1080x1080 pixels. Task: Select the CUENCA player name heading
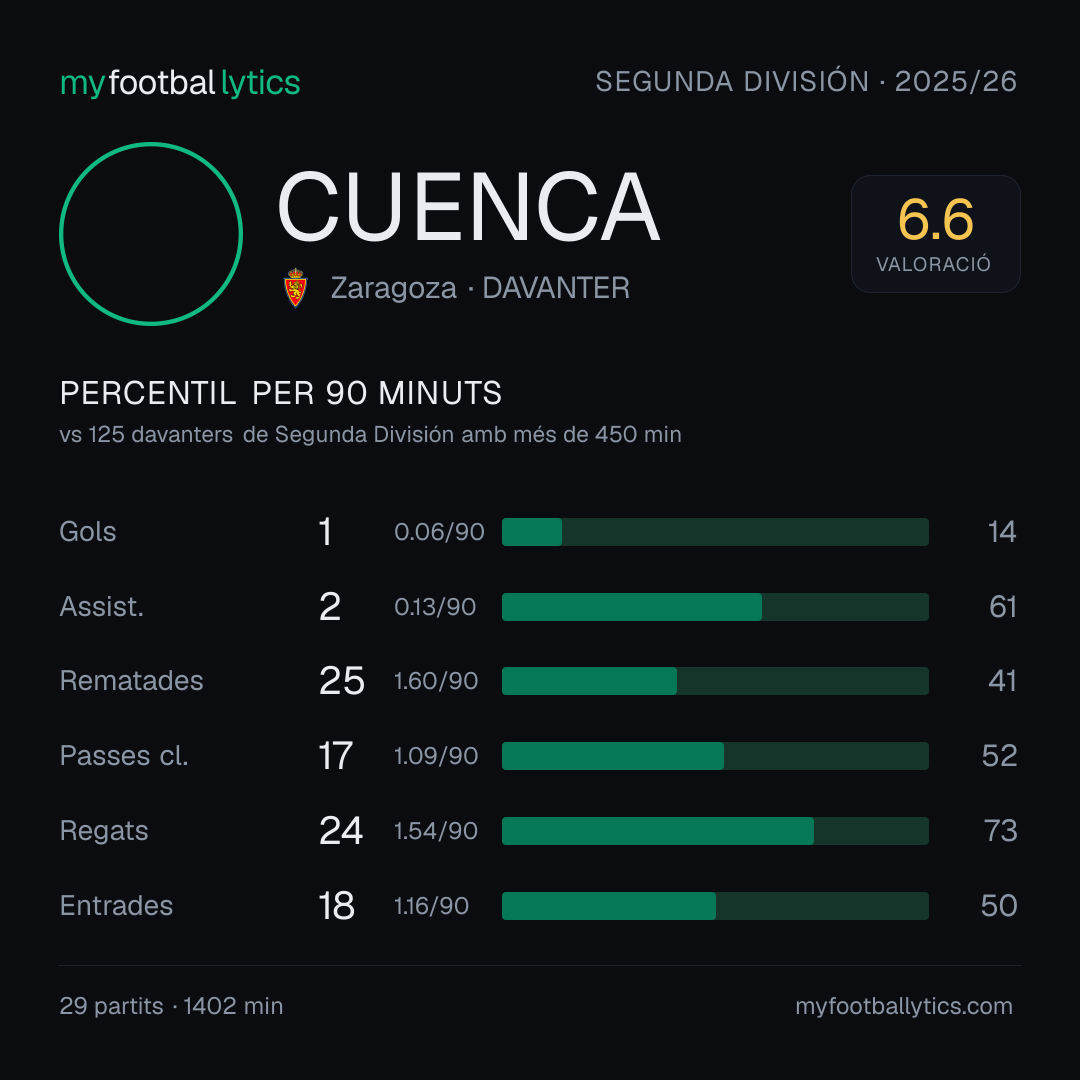[468, 207]
